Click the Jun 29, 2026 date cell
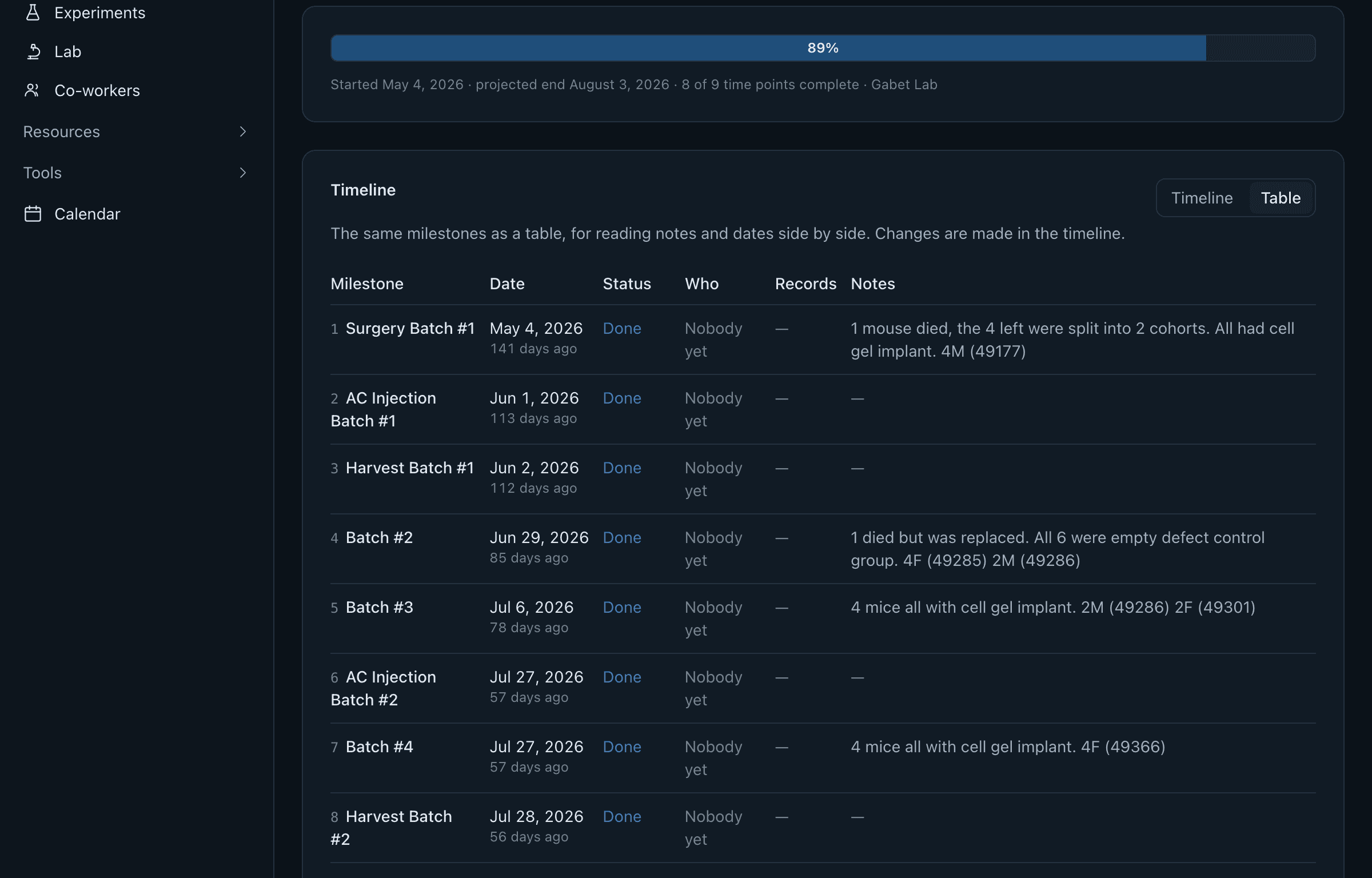This screenshot has height=878, width=1372. coord(539,537)
